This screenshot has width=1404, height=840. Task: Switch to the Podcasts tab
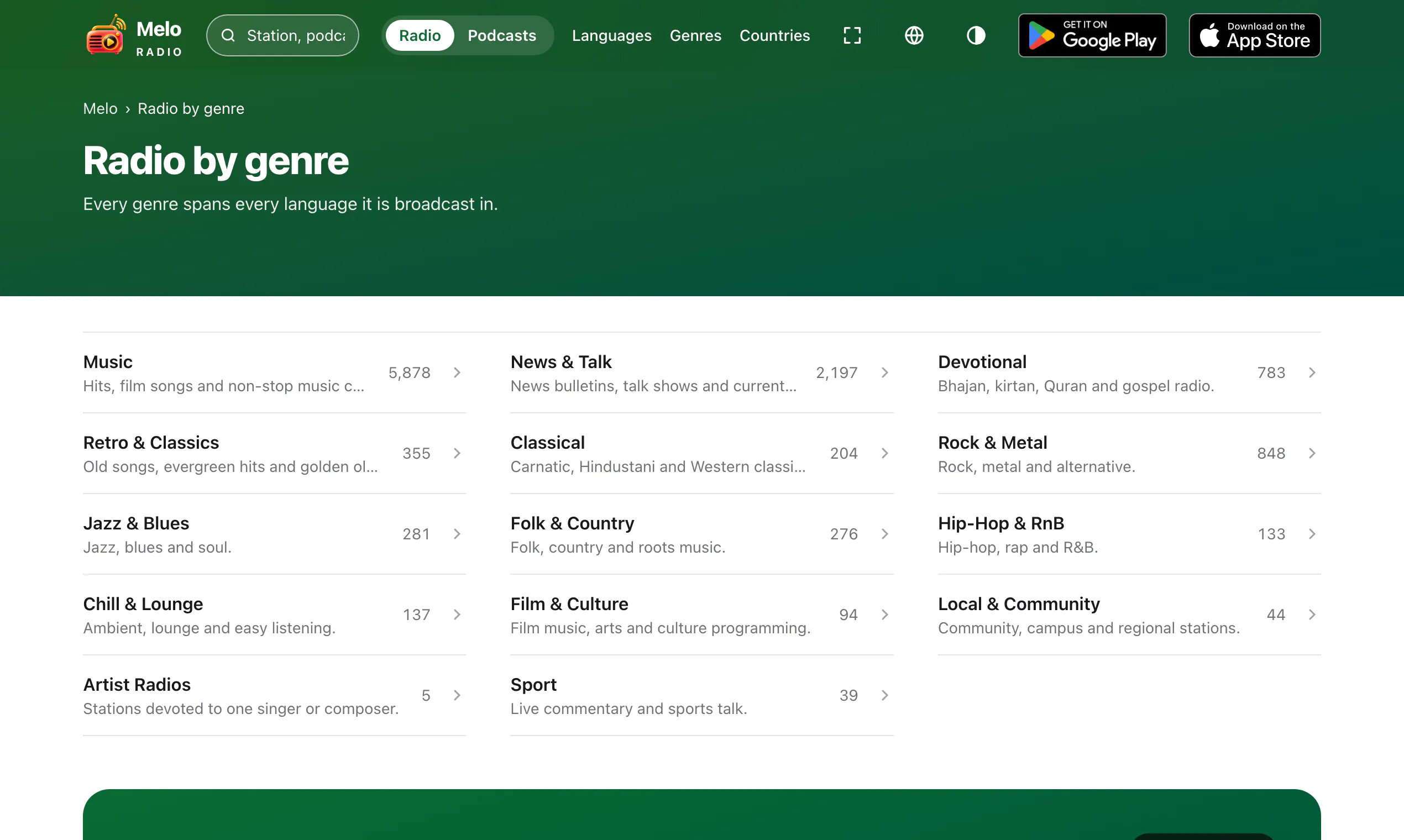click(501, 36)
